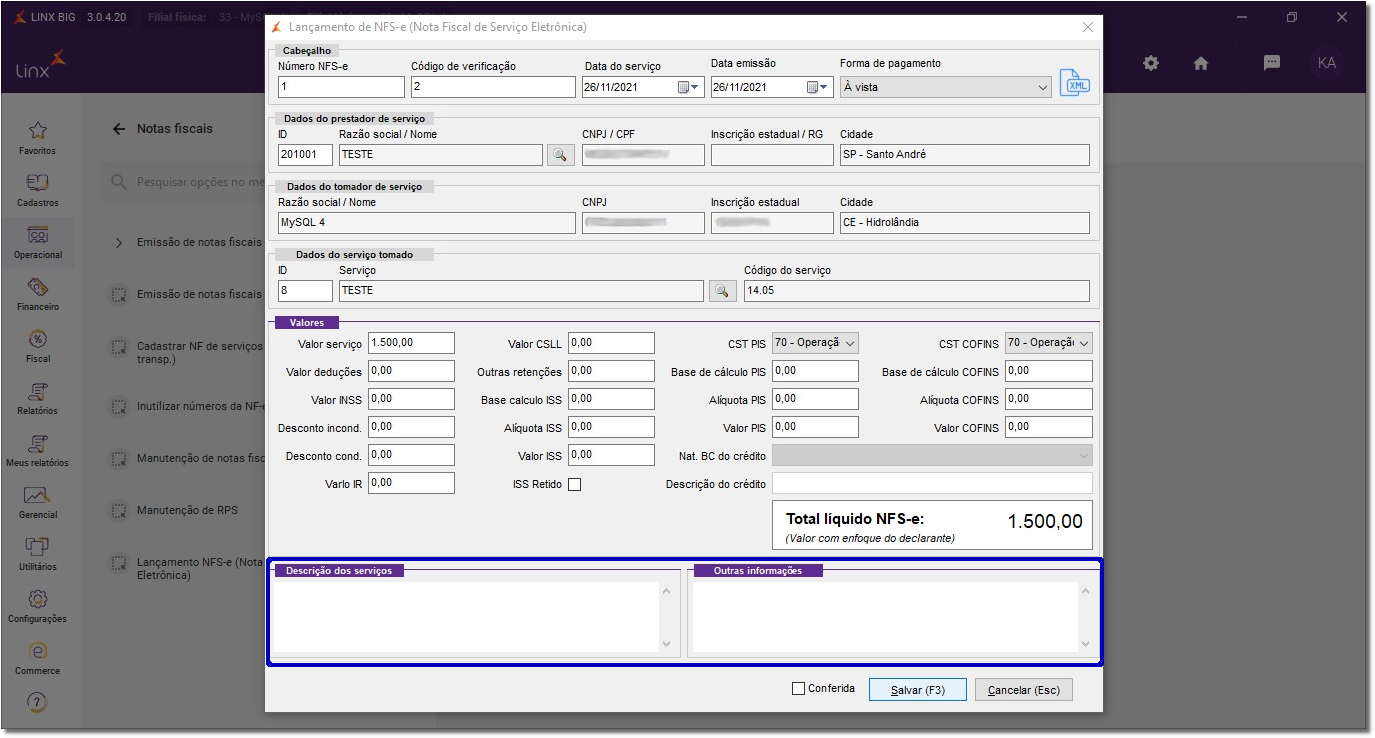The height and width of the screenshot is (738, 1375).
Task: Open Nat. BC do crédito dropdown
Action: click(933, 456)
